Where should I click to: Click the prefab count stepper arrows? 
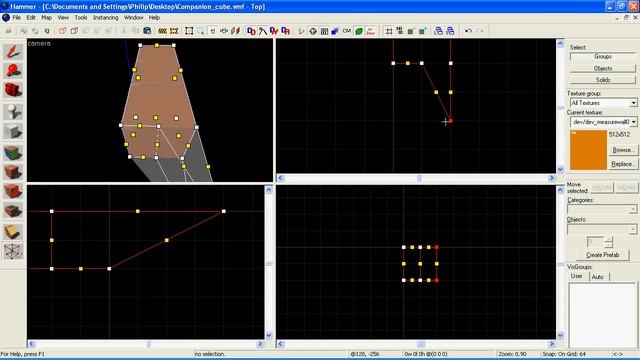coord(609,242)
